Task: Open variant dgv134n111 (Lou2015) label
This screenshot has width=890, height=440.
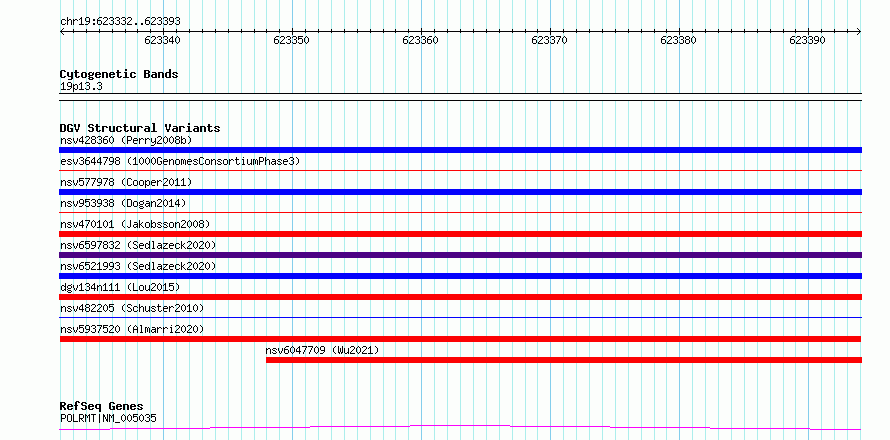Action: click(x=120, y=287)
